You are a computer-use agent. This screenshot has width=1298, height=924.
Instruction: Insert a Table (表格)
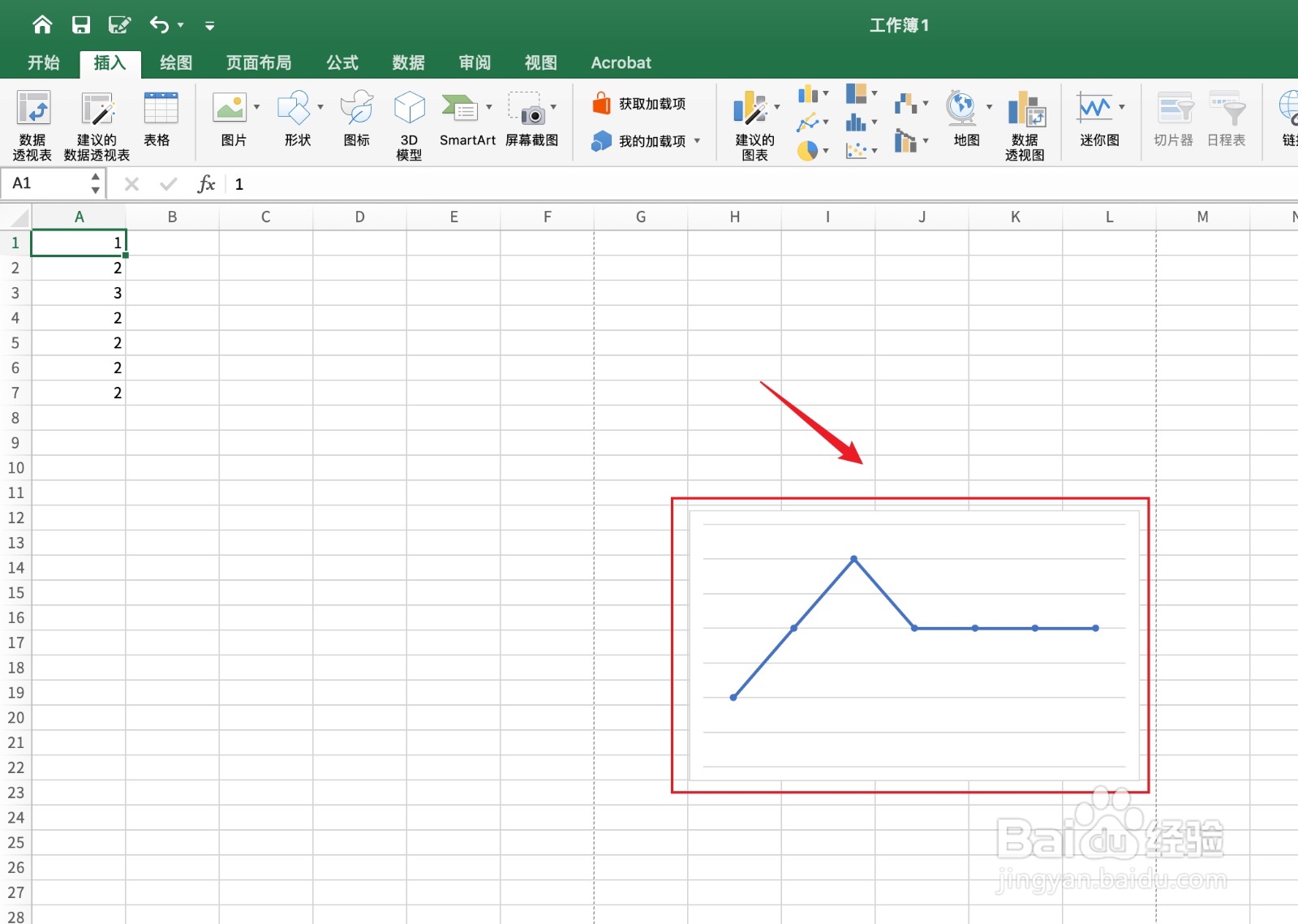160,119
